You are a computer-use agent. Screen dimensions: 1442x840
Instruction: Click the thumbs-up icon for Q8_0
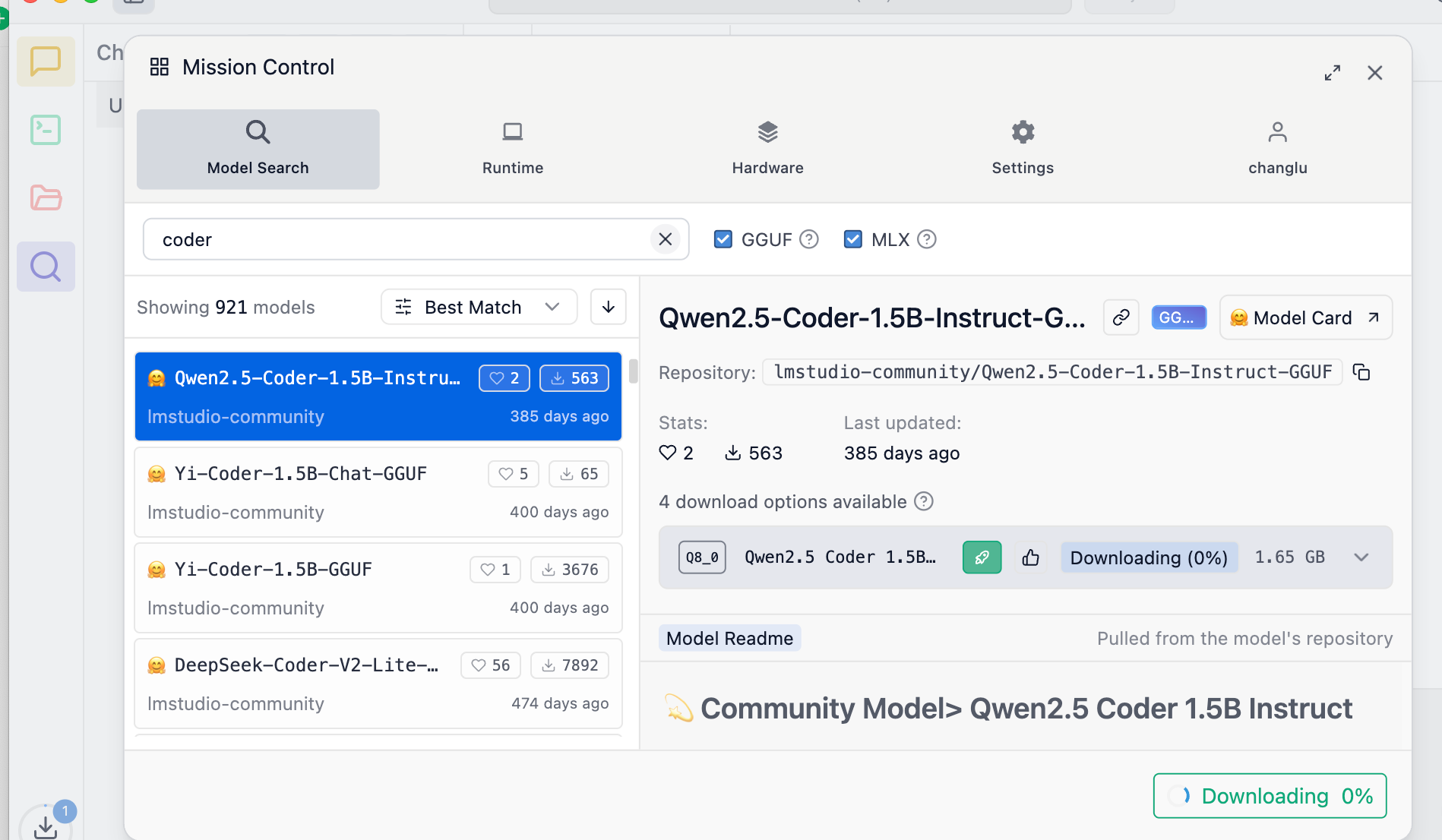tap(1030, 557)
